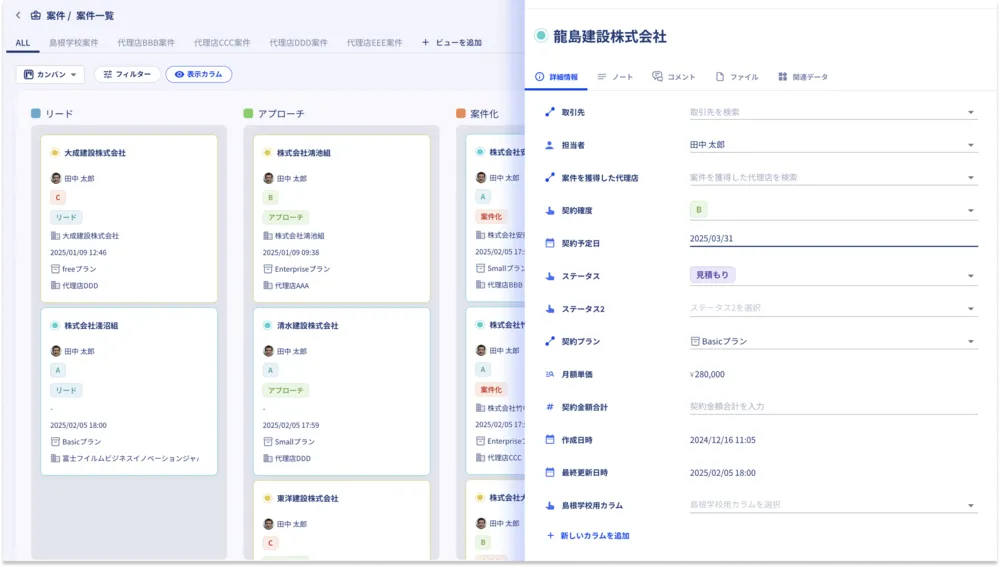Image resolution: width=1000 pixels, height=567 pixels.
Task: Open the 契約確度 dropdown arrow
Action: 970,210
